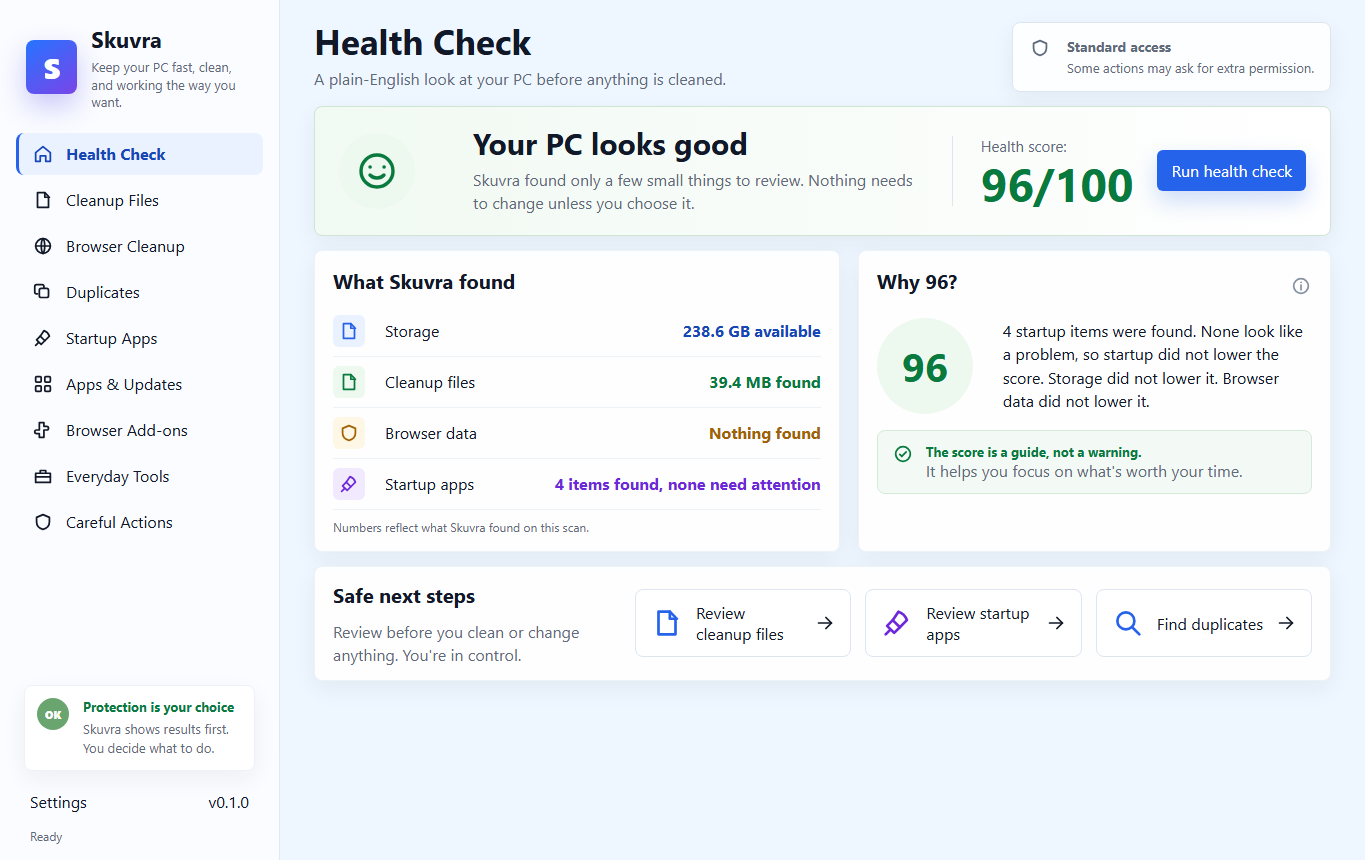Open the Startup Apps section
The width and height of the screenshot is (1365, 860).
(x=140, y=338)
